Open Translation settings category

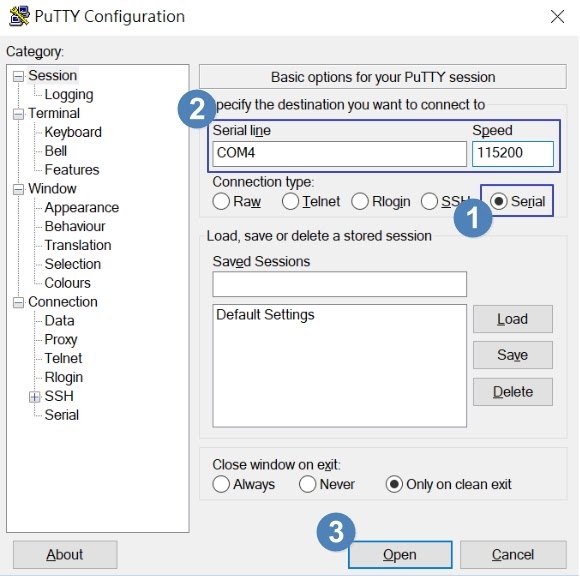coord(78,245)
